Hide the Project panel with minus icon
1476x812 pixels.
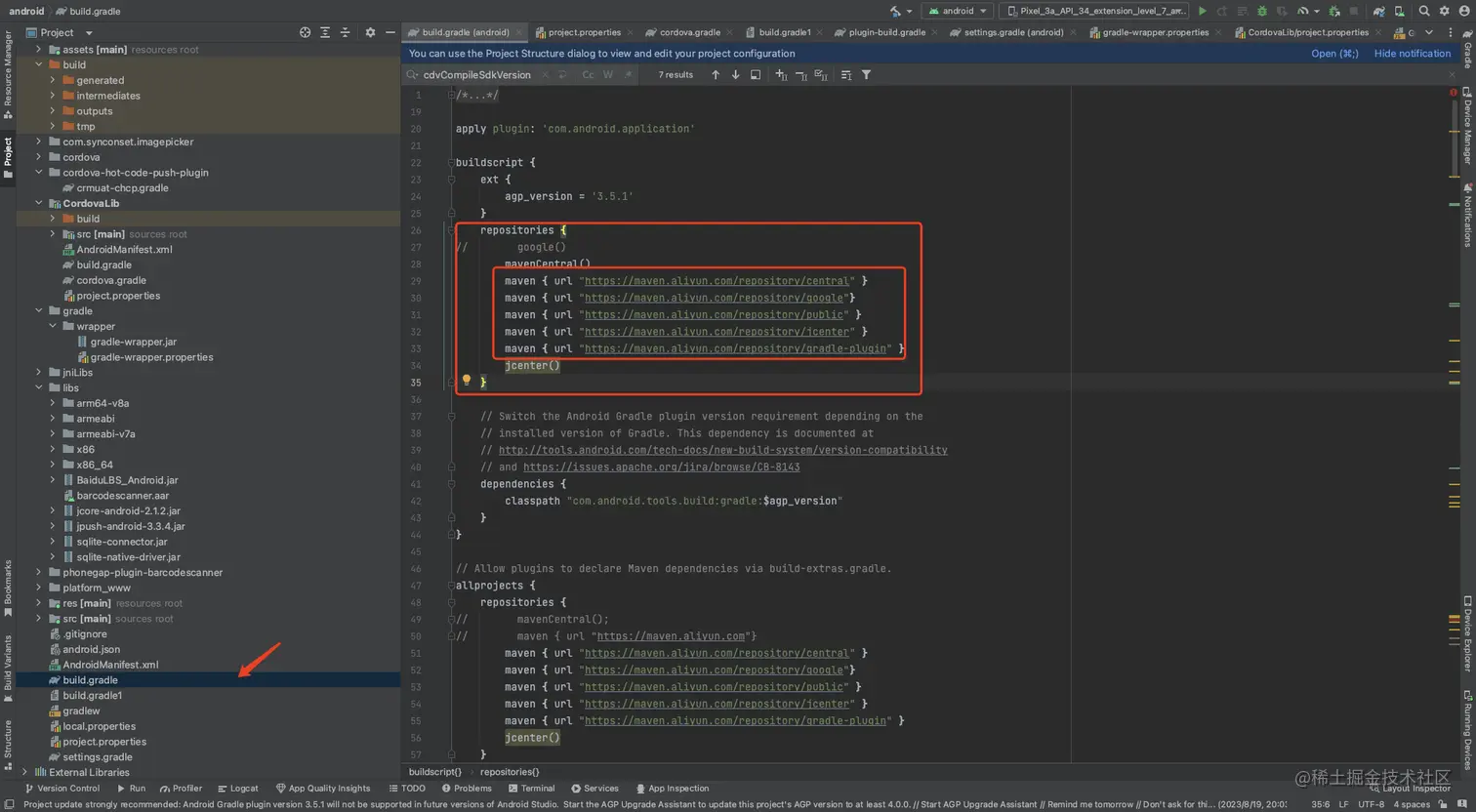389,32
